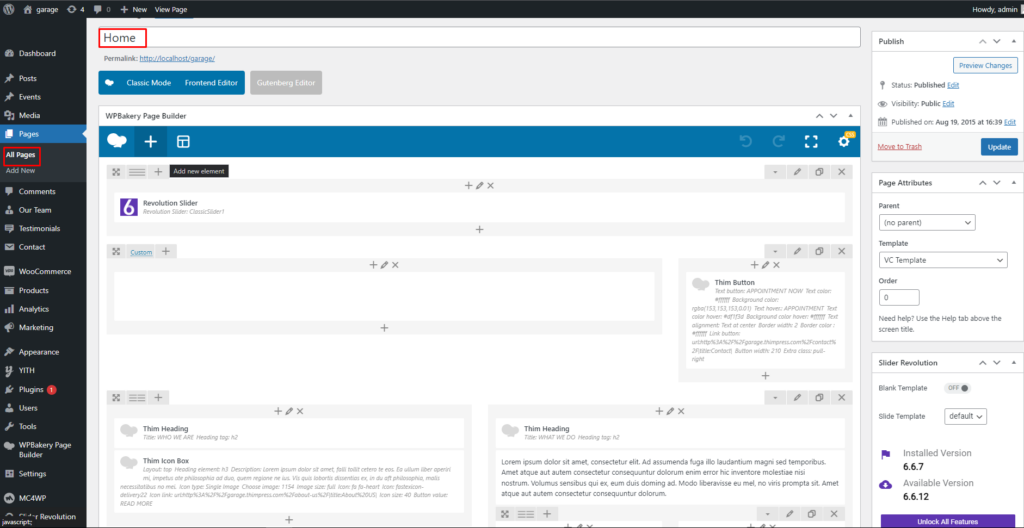Viewport: 1024px width, 528px height.
Task: Delete the column containing Thim Button
Action: click(776, 265)
